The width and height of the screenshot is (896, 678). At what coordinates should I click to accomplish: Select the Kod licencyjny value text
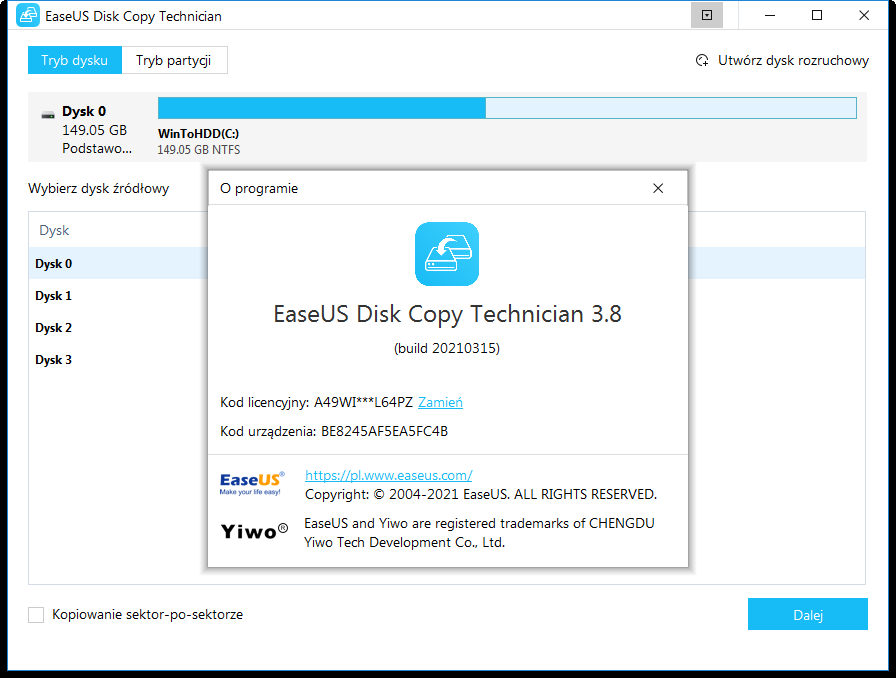point(363,402)
